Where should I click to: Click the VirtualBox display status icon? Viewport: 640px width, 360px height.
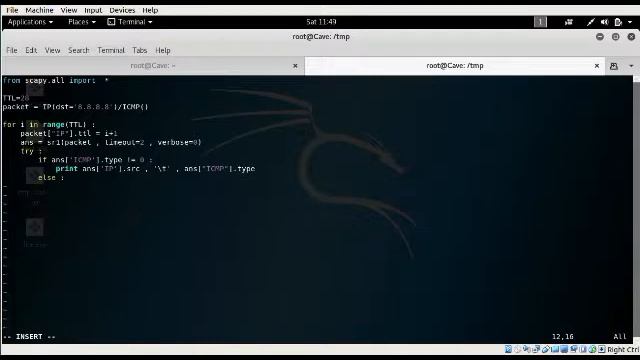tap(564, 349)
